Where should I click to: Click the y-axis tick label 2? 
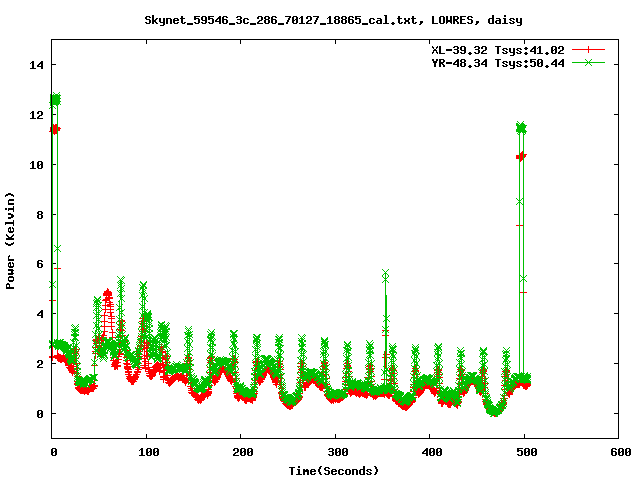(40, 364)
